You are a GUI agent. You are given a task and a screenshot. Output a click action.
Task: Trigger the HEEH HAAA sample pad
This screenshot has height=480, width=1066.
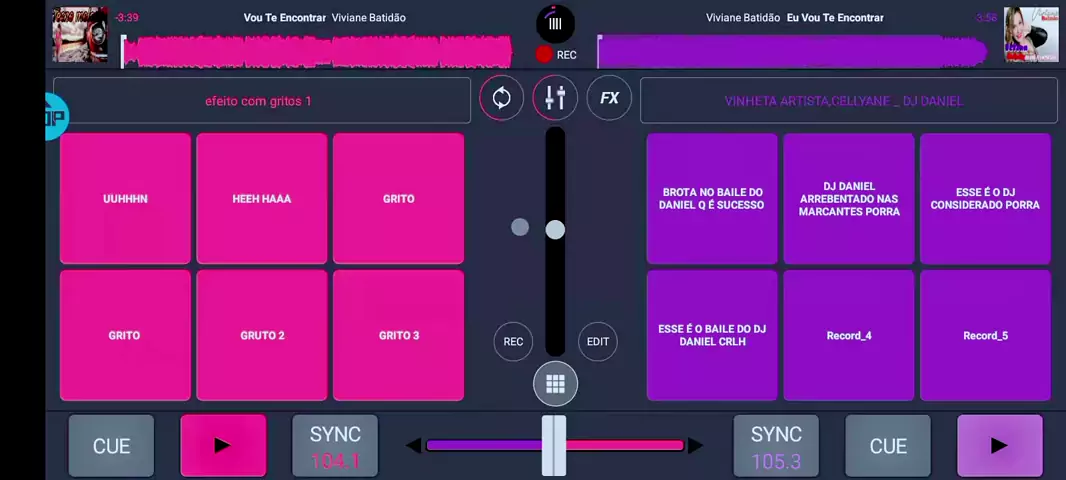coord(262,199)
